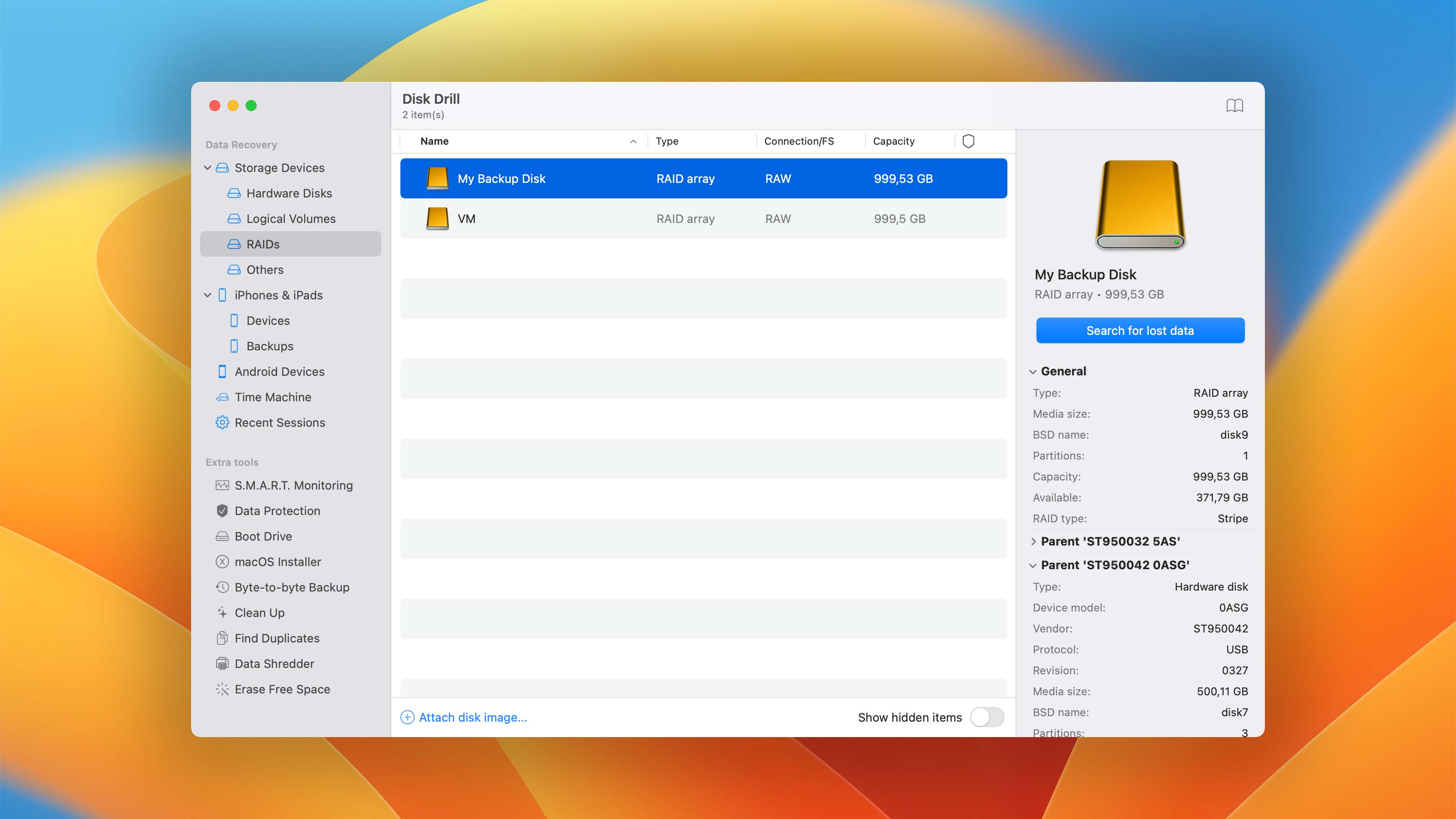Click the RAIDs sidebar icon
The height and width of the screenshot is (819, 1456).
pos(234,244)
